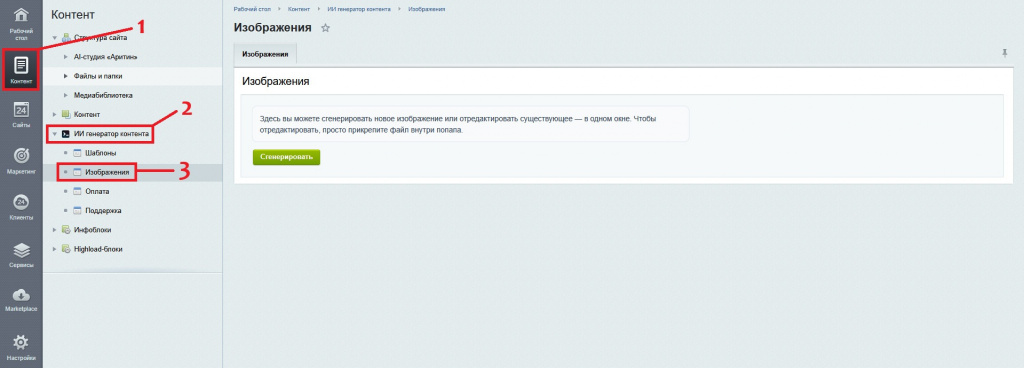Screen dimensions: 1024x368
Task: Click the Highload-блоки tree icon
Action: [65, 249]
